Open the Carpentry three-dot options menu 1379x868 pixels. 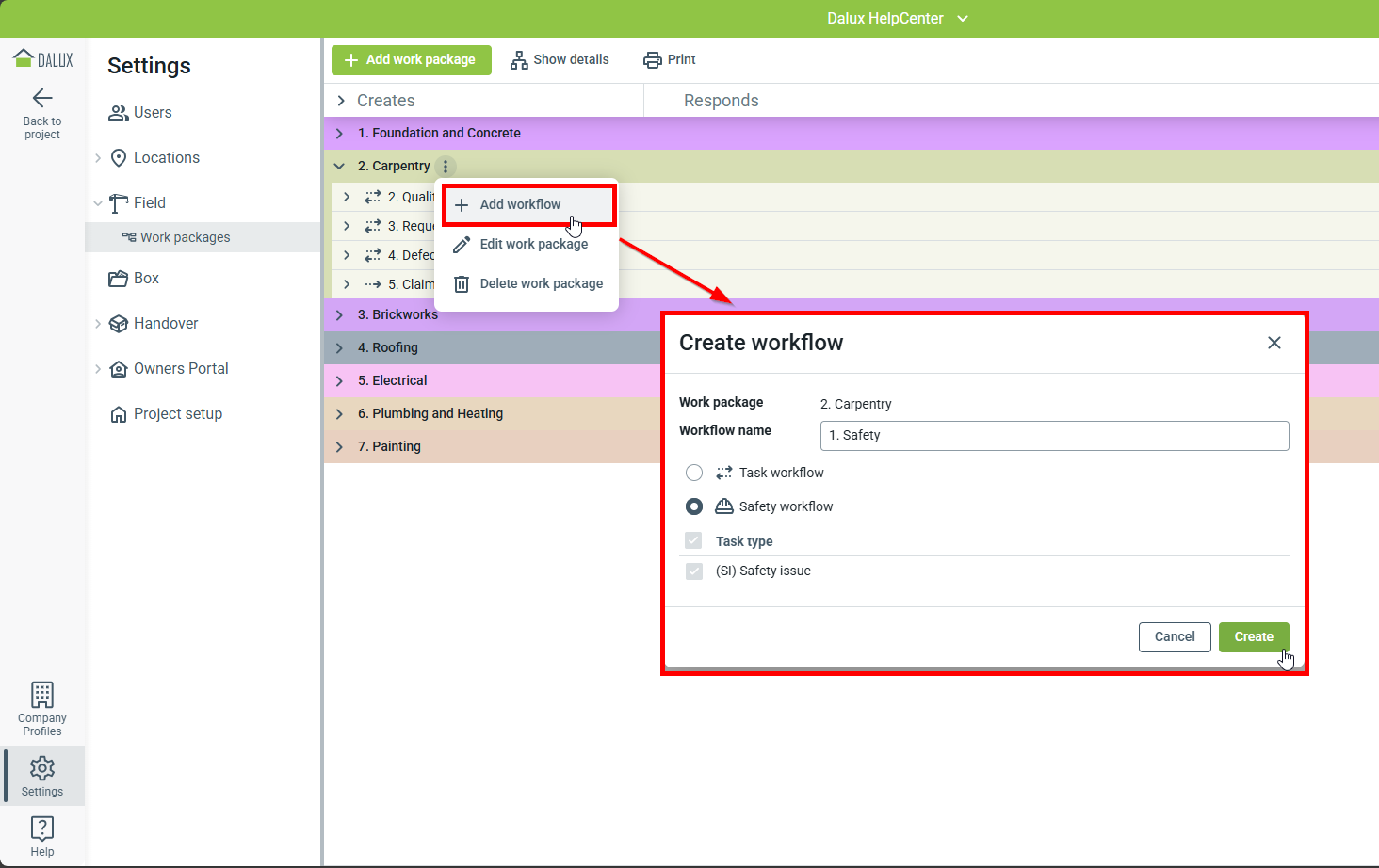tap(446, 166)
